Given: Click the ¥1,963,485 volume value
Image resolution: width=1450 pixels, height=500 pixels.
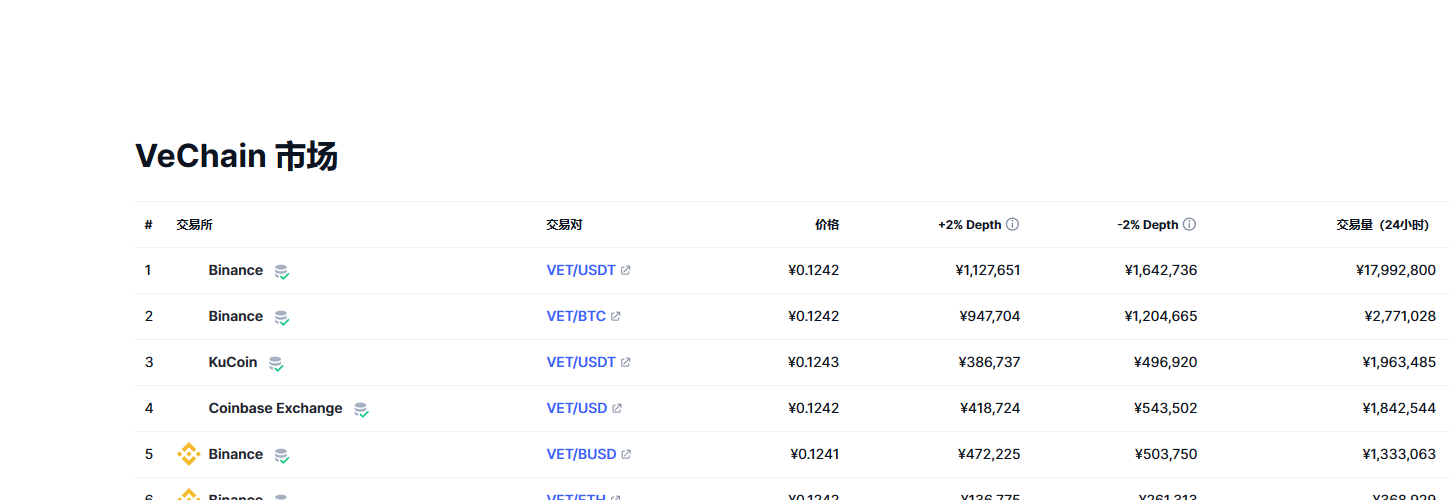Looking at the screenshot, I should pos(1399,362).
